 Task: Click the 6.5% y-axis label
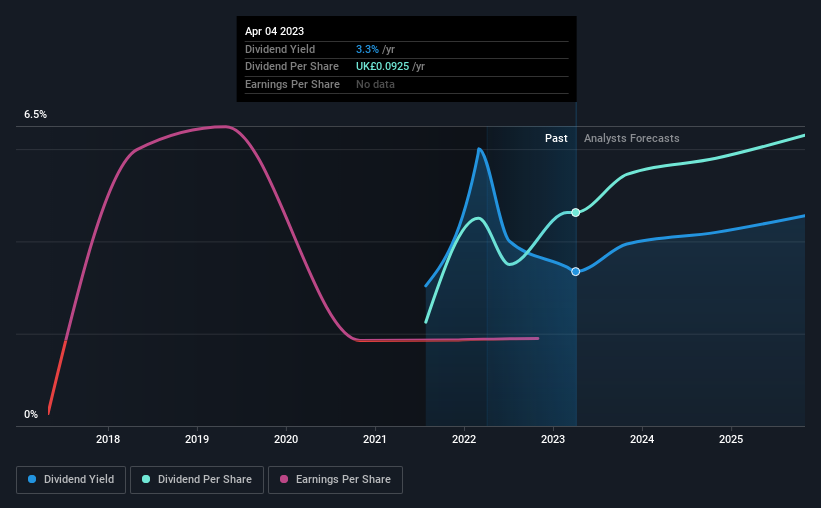(36, 114)
